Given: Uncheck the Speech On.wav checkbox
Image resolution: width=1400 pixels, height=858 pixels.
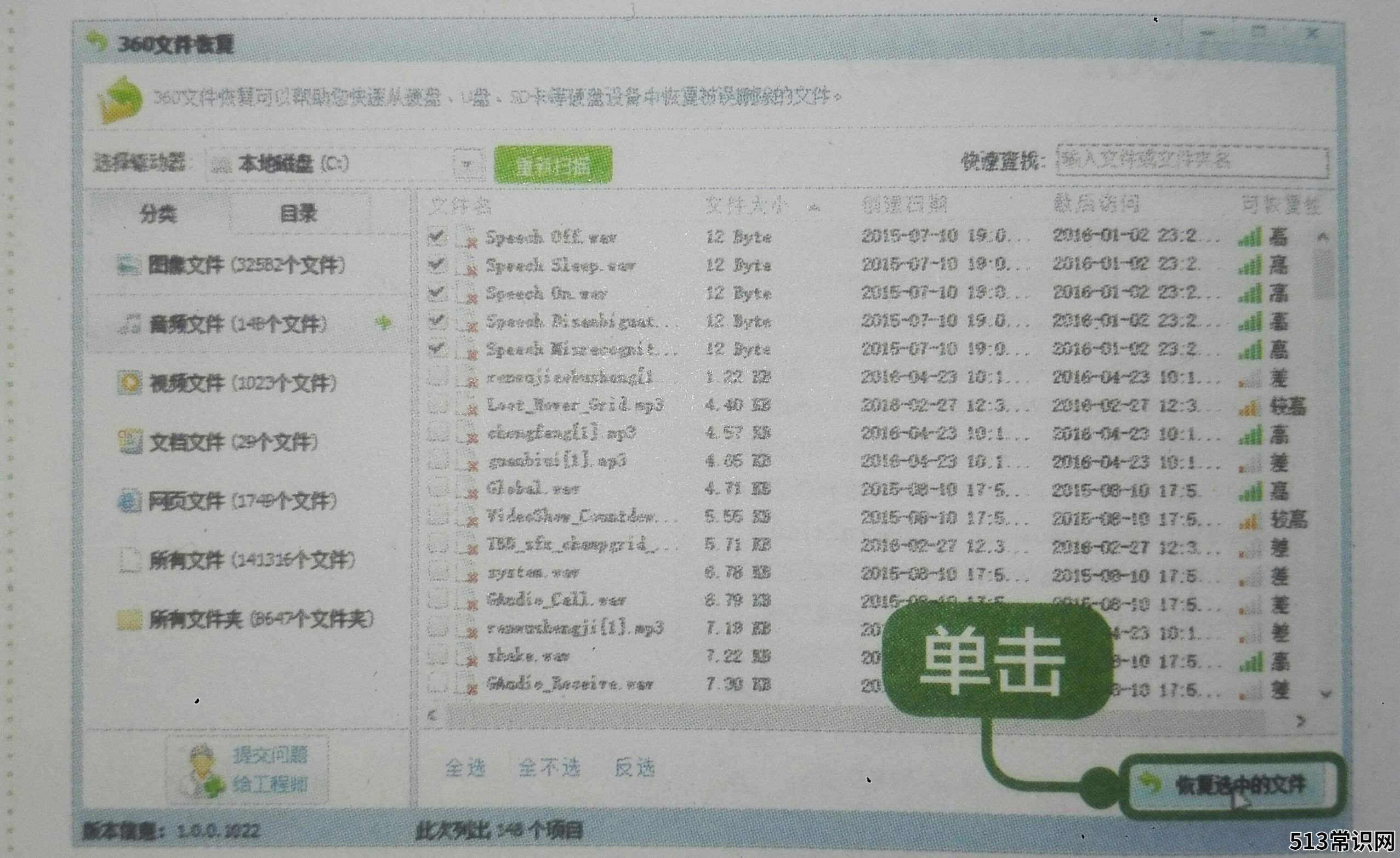Looking at the screenshot, I should (x=437, y=293).
